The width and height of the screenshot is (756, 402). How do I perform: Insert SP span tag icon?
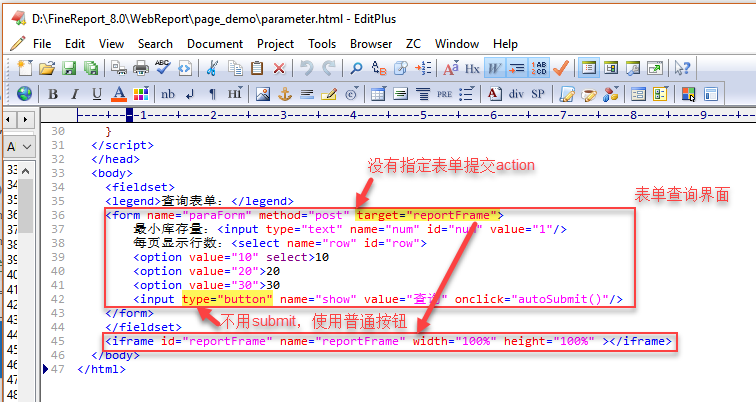(x=538, y=94)
